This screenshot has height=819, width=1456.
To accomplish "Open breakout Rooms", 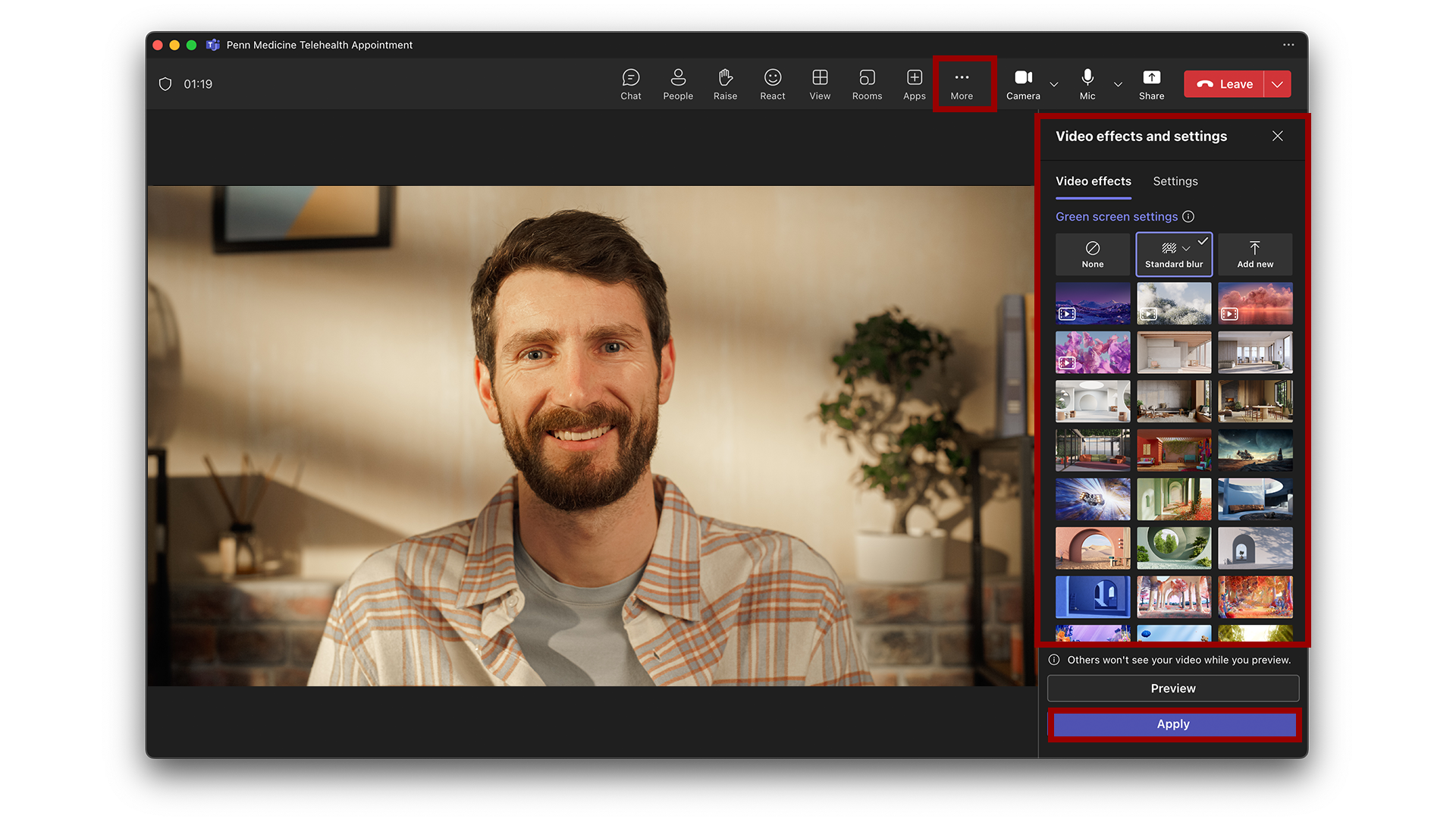I will click(x=867, y=83).
